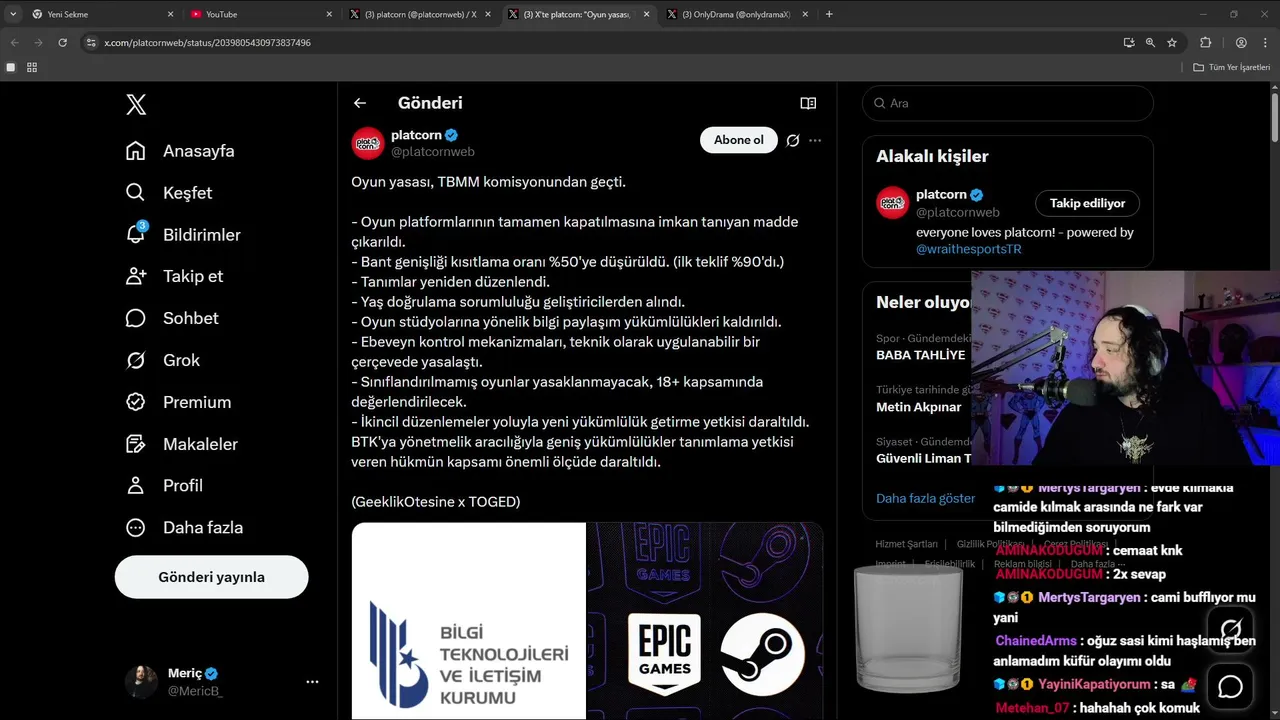
Task: Open Tüm Yer İşaretleri folder
Action: tap(1232, 67)
